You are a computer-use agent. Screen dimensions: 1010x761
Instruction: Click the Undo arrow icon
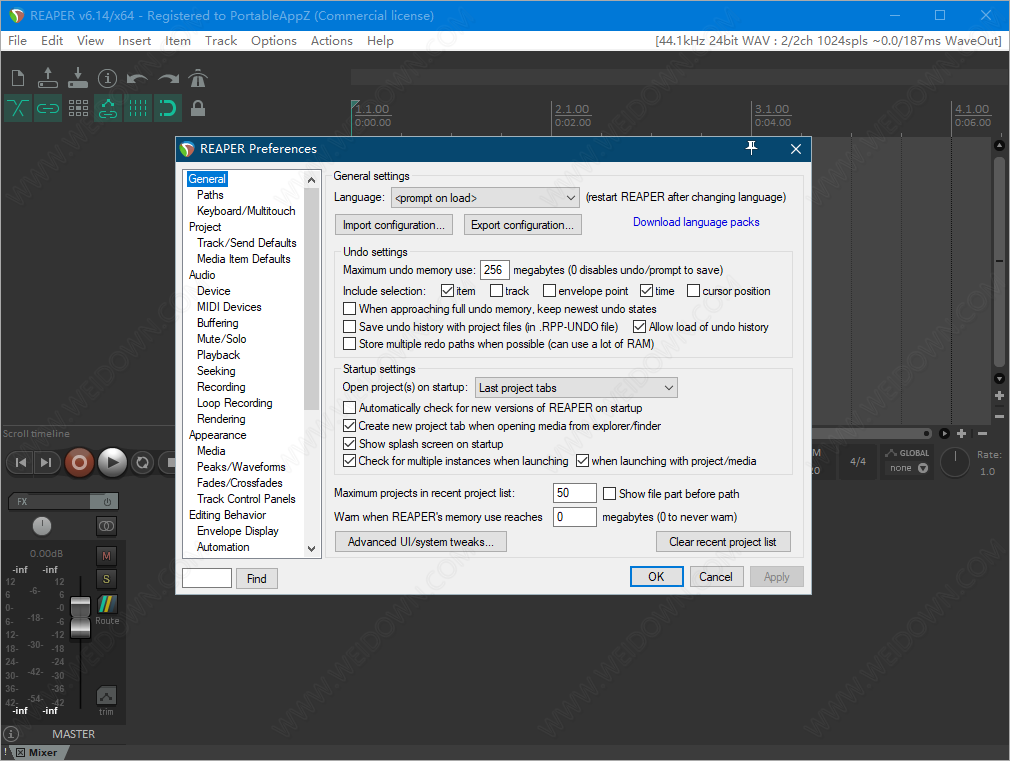click(x=137, y=79)
